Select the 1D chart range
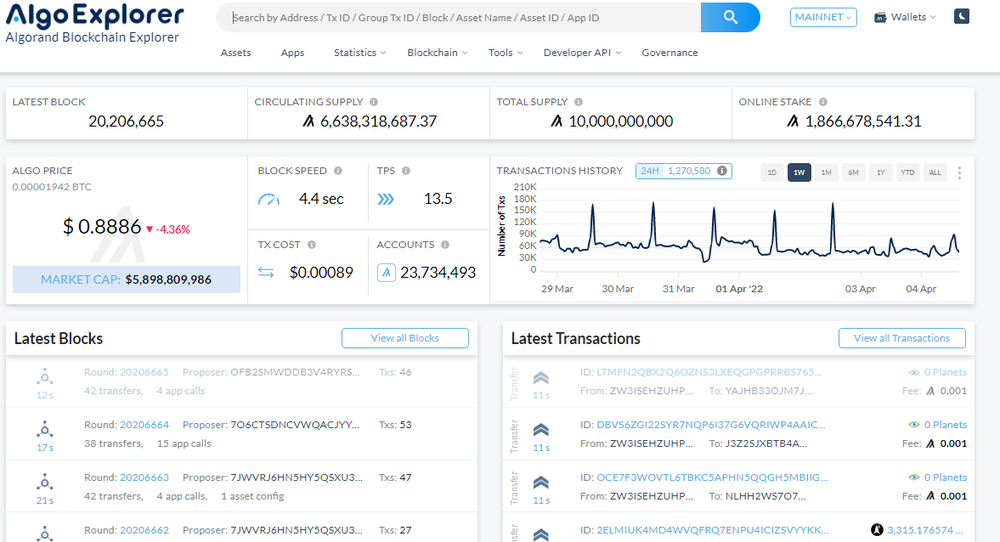The height and width of the screenshot is (542, 1000). pos(772,173)
